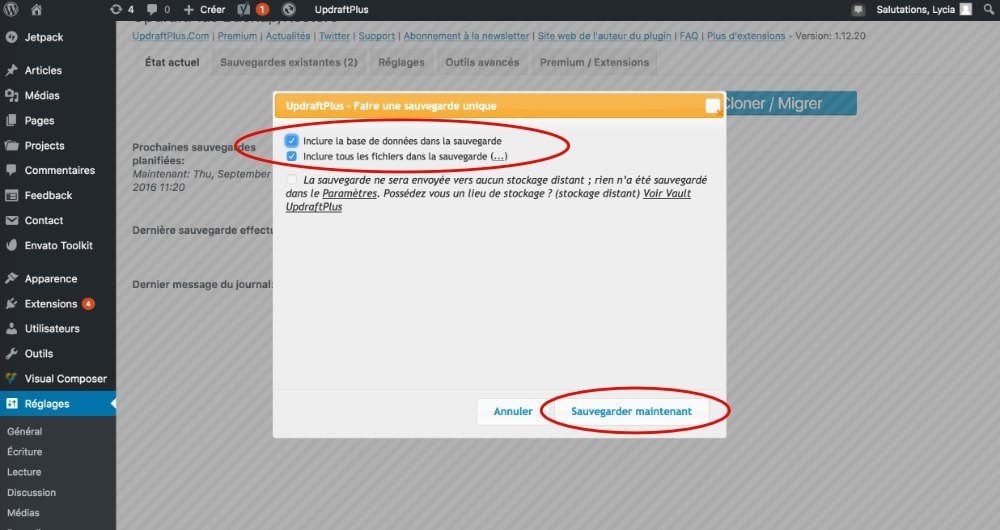
Task: Close the UpdraftPlus dialog via its corner button
Action: (712, 106)
